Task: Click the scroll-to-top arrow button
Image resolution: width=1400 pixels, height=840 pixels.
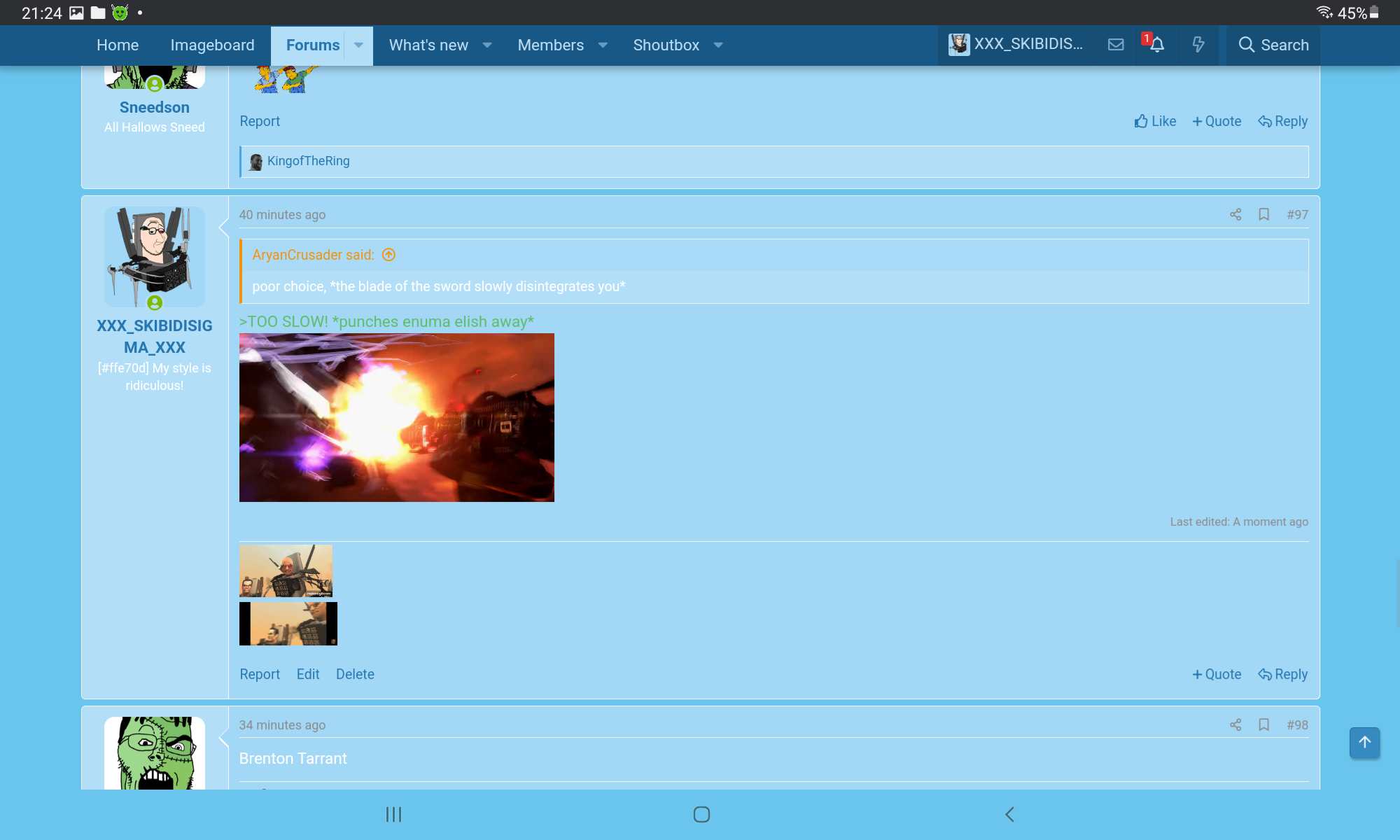Action: (x=1364, y=742)
